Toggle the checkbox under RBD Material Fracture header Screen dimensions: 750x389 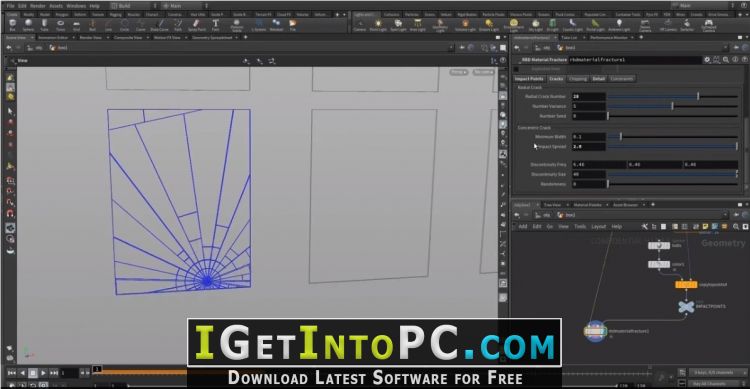click(516, 69)
